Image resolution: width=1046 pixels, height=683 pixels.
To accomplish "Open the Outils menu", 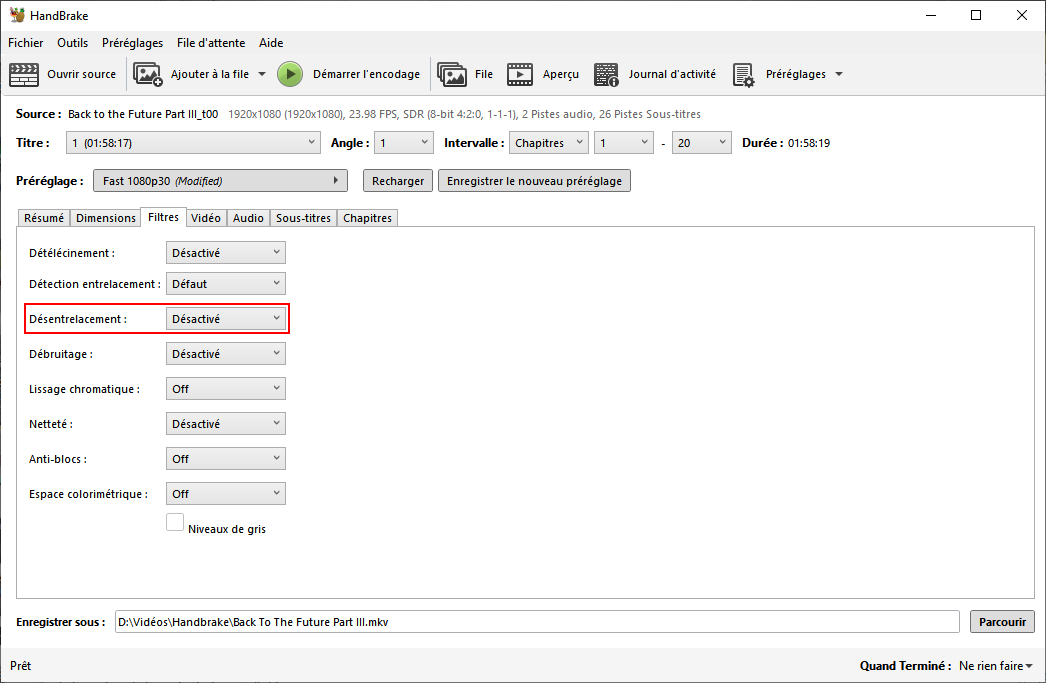I will tap(72, 43).
